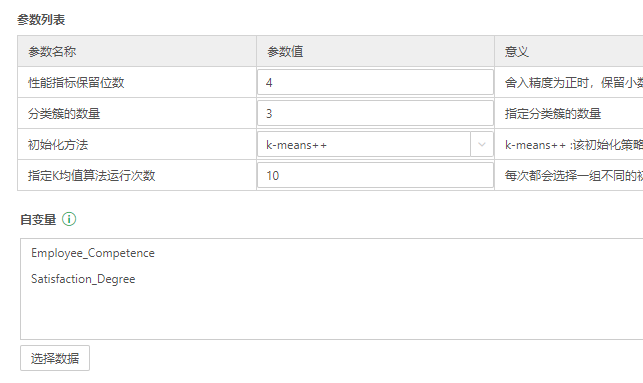Select Employee_Competence in the variable list
This screenshot has height=383, width=643.
coord(93,253)
